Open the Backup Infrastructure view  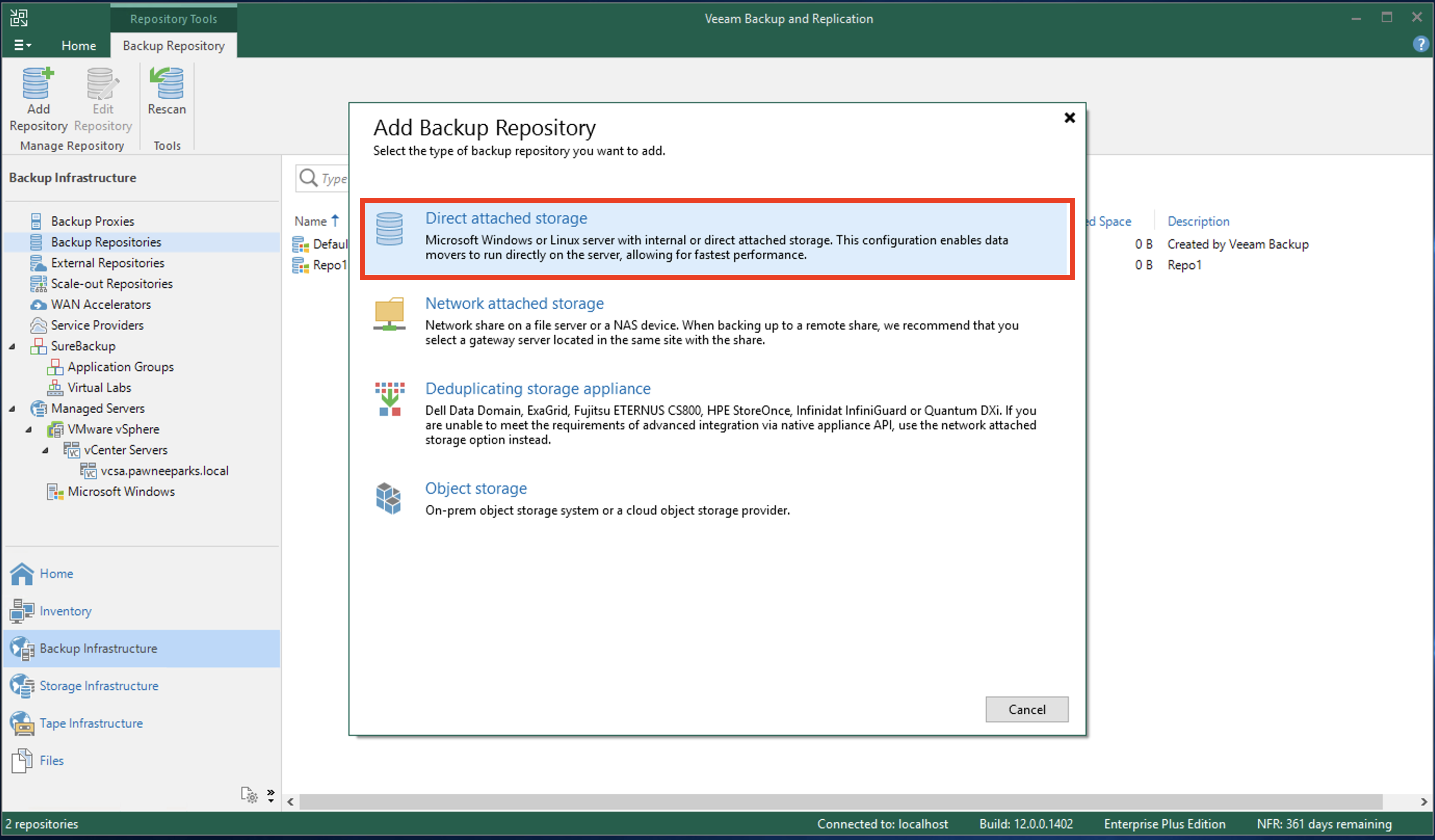[142, 649]
